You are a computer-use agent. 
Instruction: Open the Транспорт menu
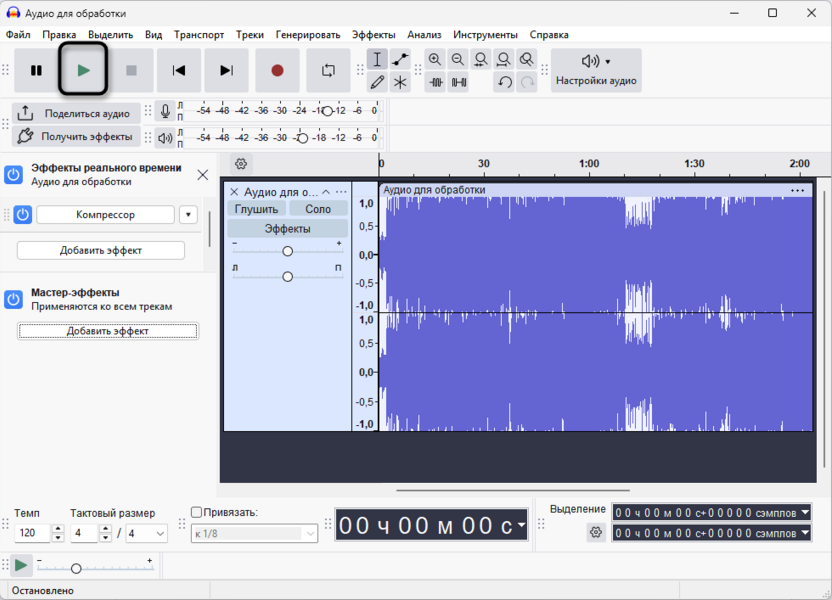point(199,34)
